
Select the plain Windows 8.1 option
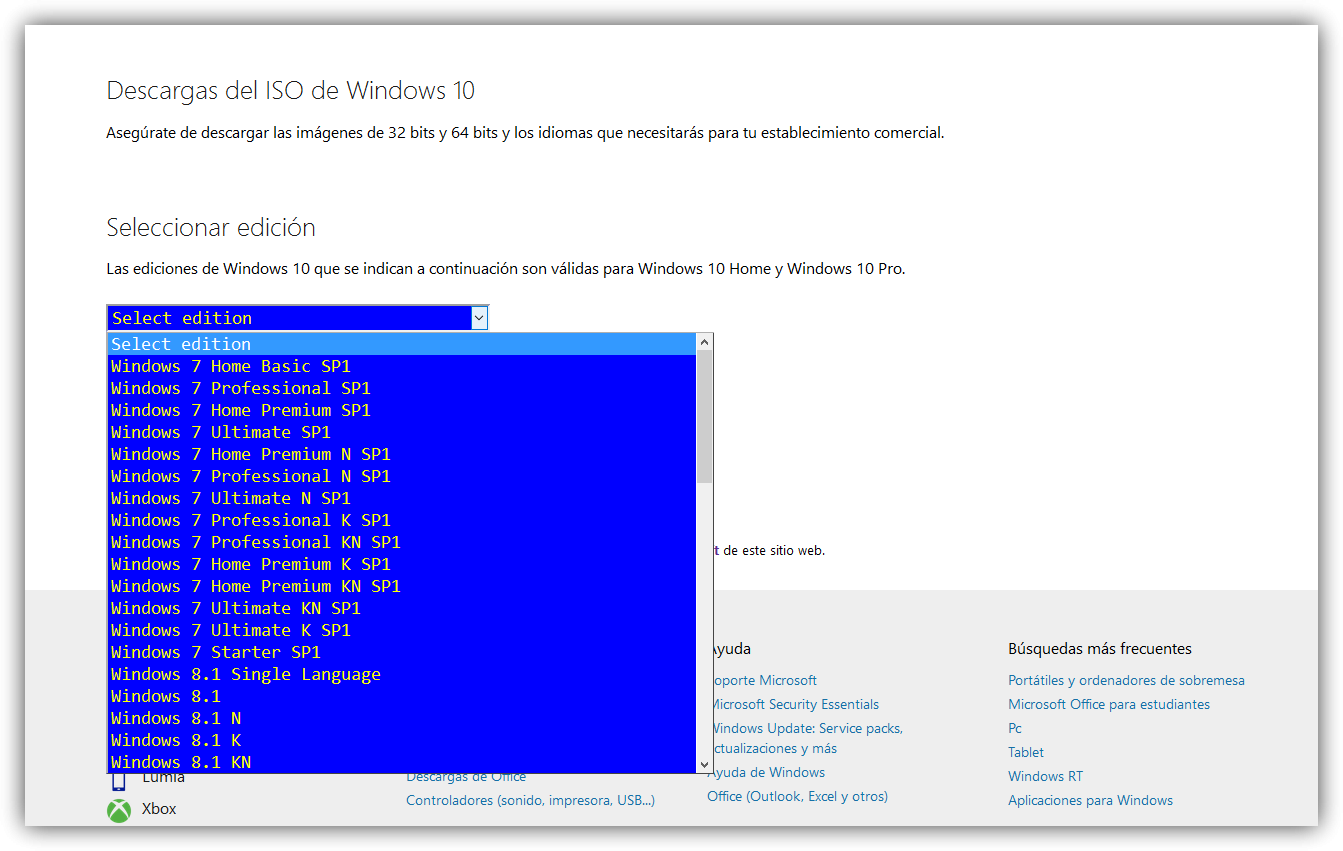tap(402, 696)
